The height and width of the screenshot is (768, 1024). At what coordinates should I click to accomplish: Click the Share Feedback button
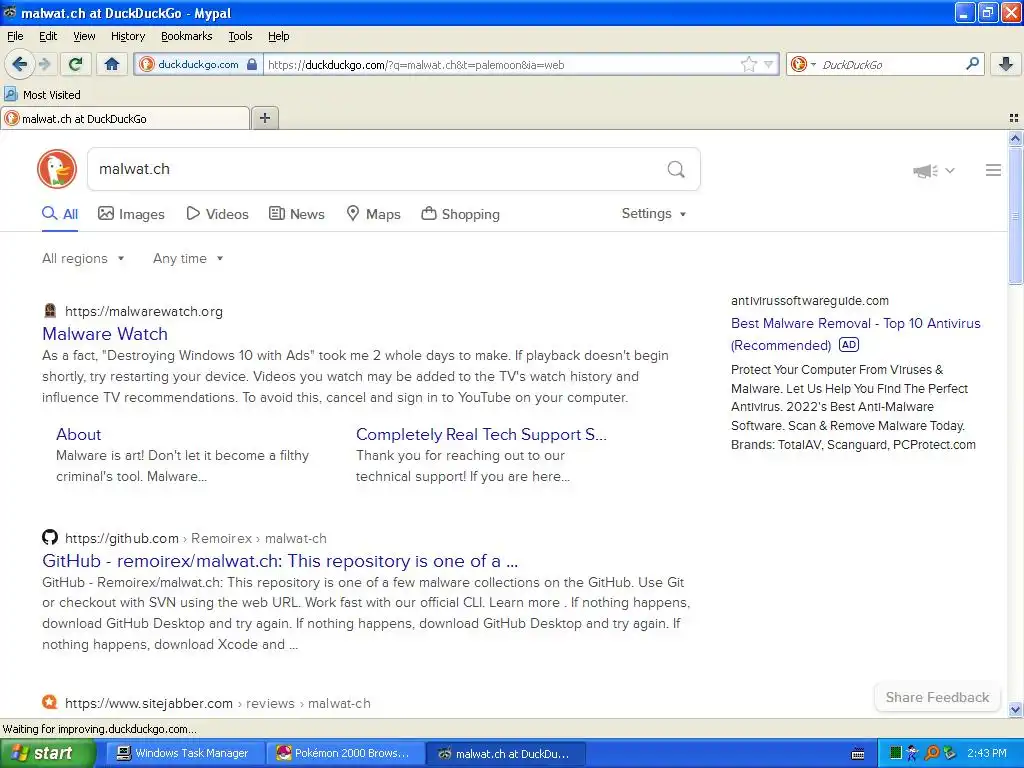(937, 697)
